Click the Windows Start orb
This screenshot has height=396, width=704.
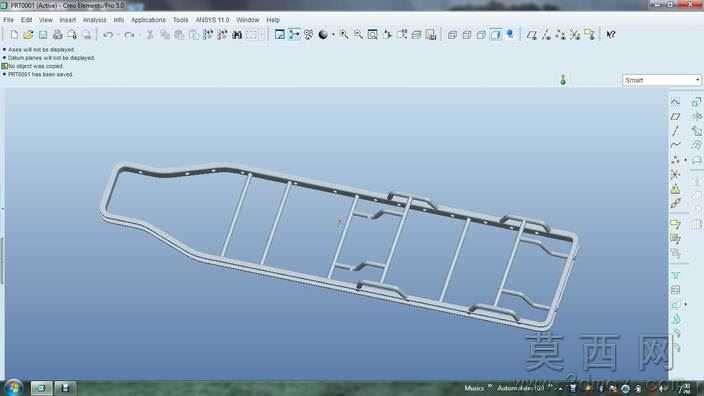pyautogui.click(x=13, y=387)
